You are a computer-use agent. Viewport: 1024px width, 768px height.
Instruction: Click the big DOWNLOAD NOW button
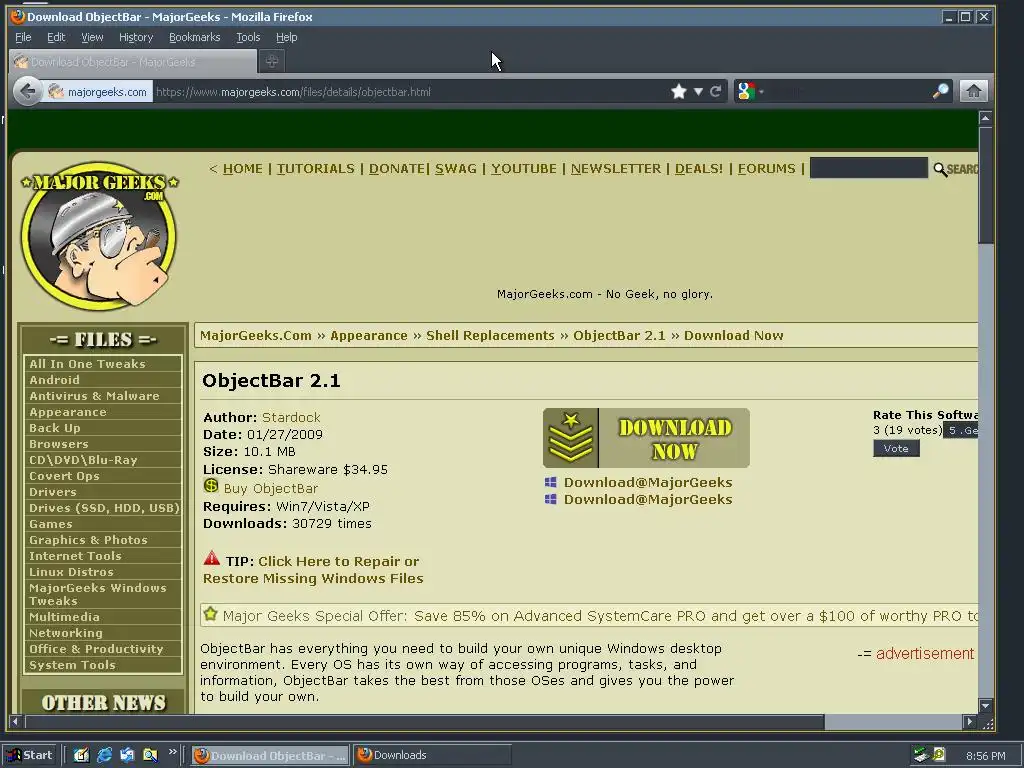click(646, 438)
